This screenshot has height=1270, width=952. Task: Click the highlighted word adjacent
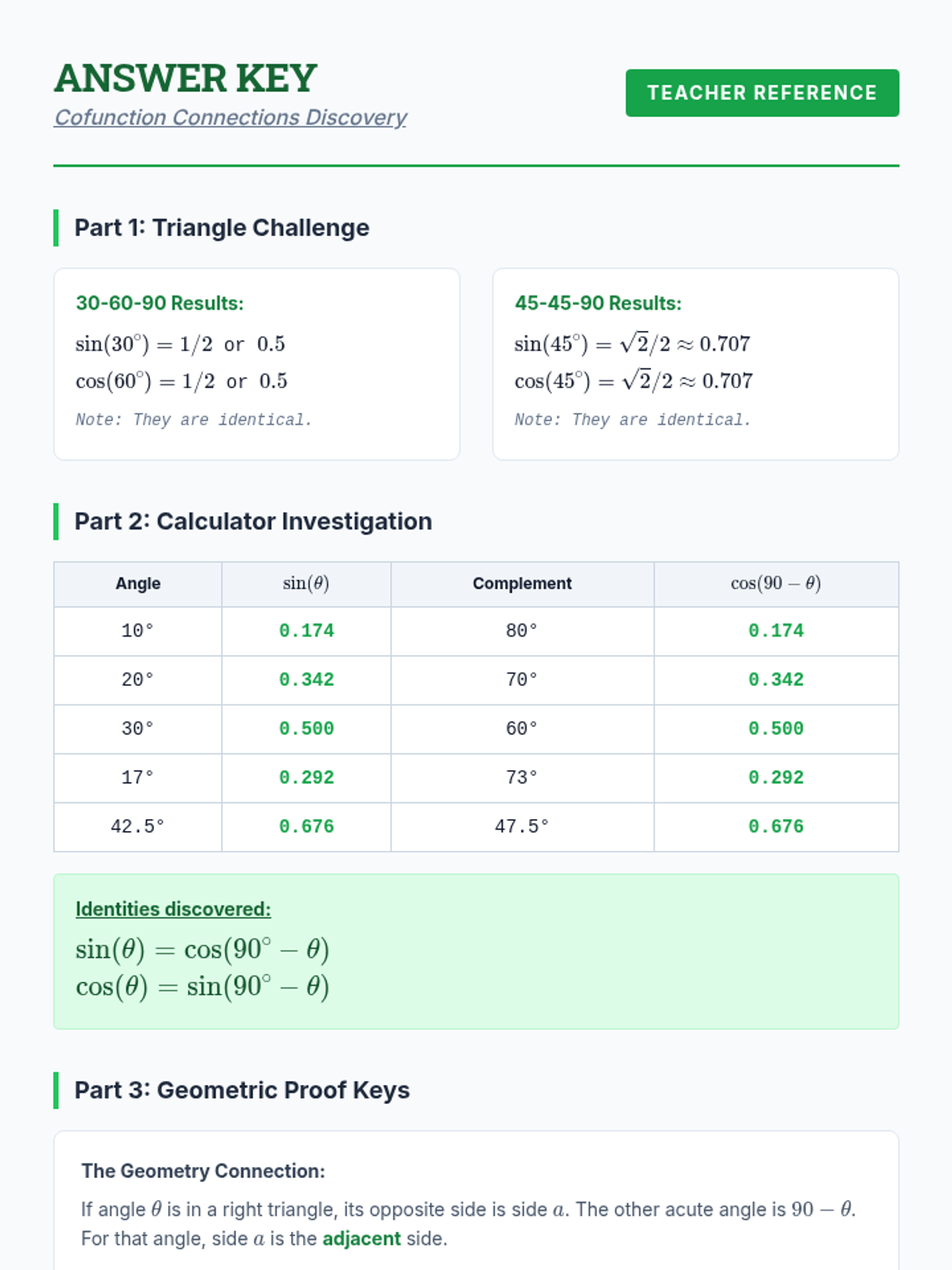tap(361, 1239)
